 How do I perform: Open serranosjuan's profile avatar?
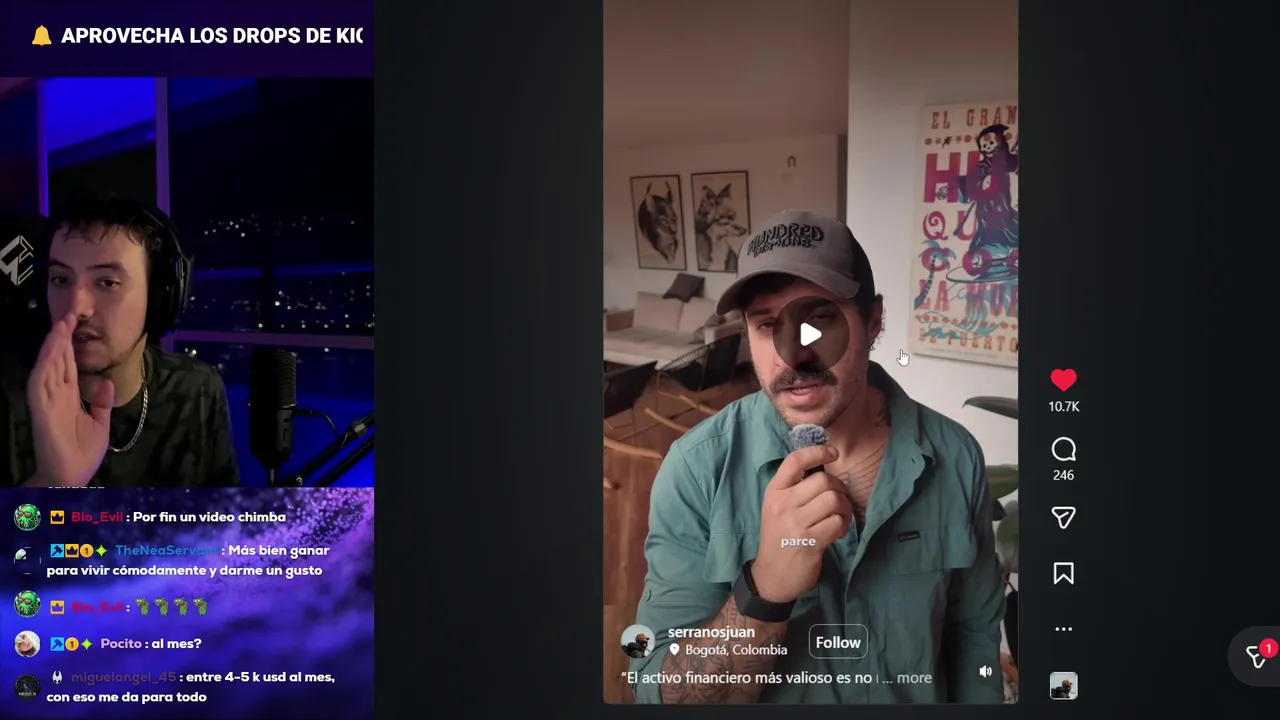pos(637,641)
